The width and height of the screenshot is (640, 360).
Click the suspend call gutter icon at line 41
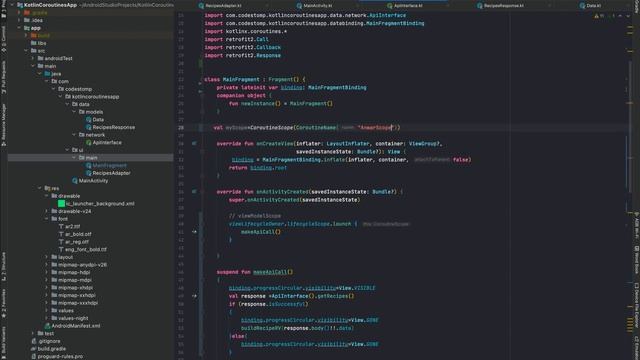[194, 232]
